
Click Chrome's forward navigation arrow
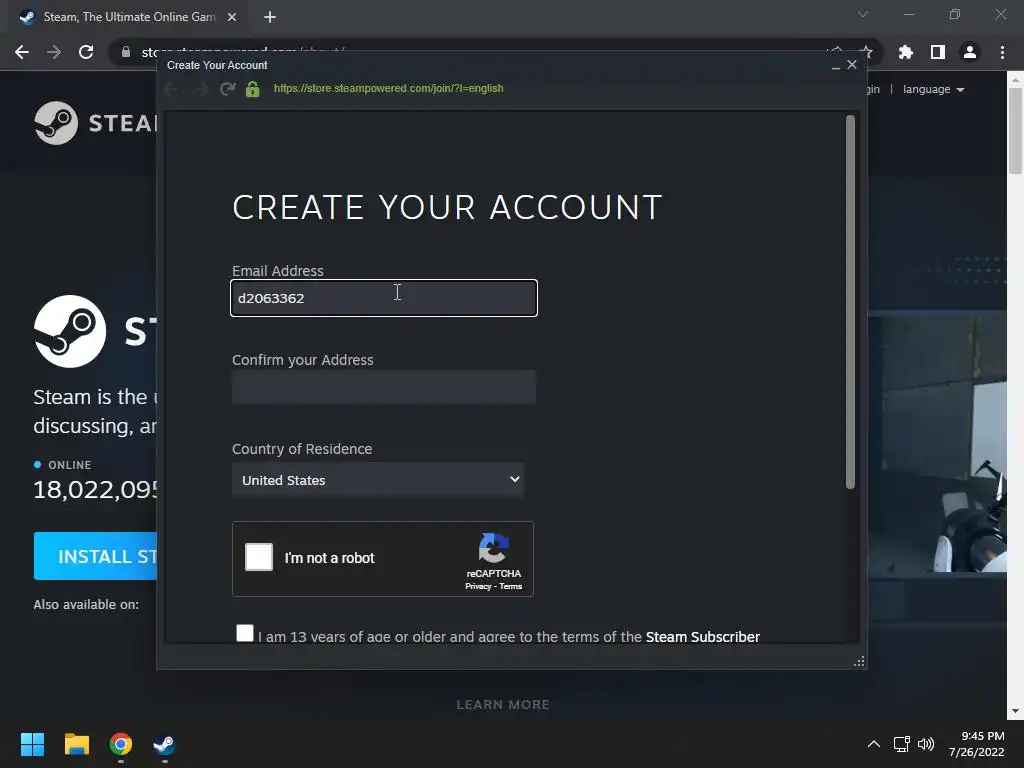click(x=54, y=52)
